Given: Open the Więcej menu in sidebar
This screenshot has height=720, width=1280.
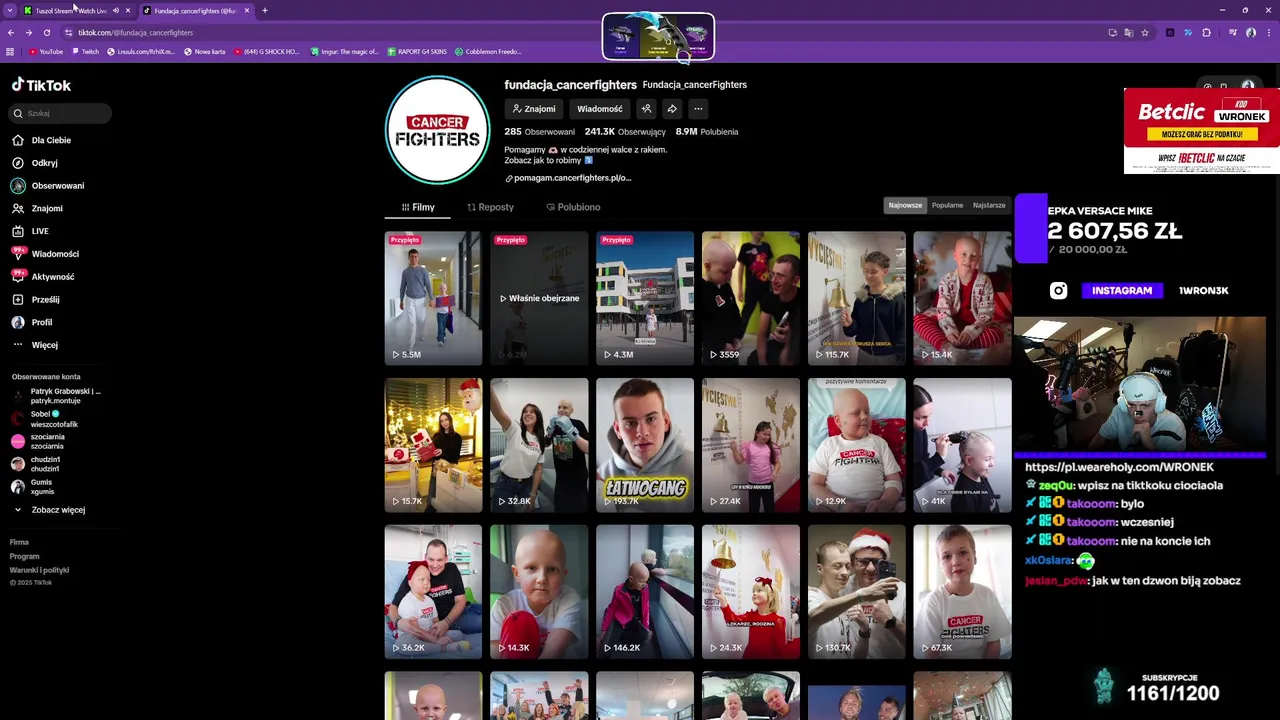Looking at the screenshot, I should (44, 345).
